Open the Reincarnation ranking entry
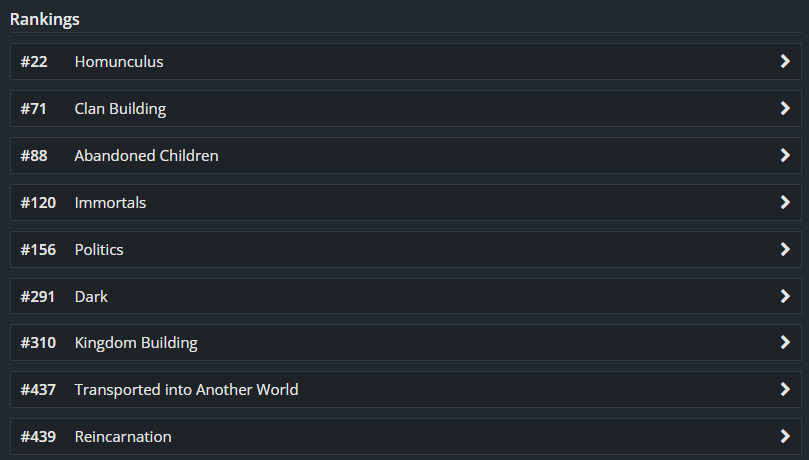 [x=123, y=437]
